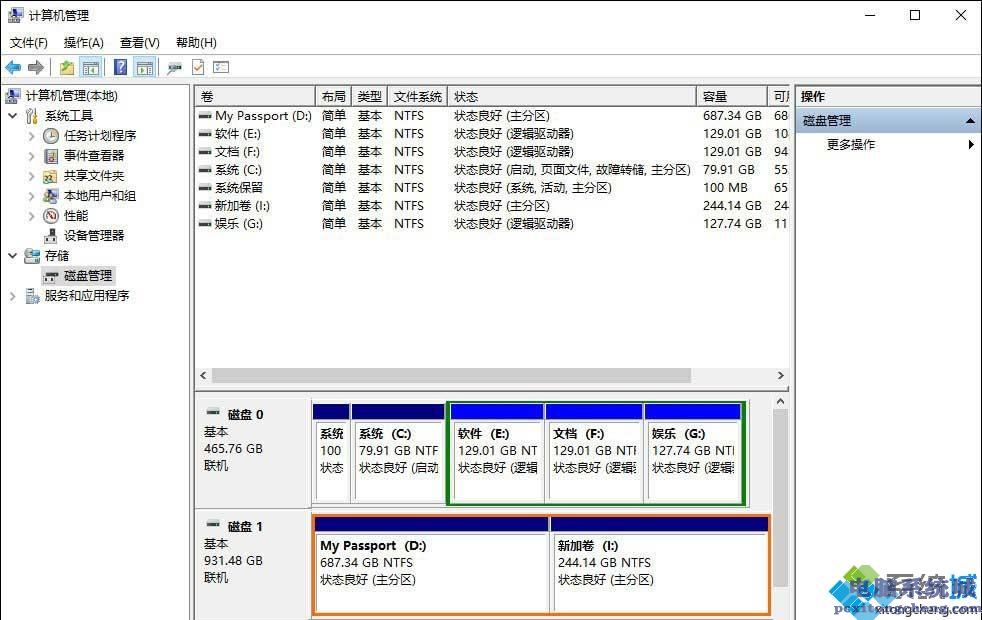
Task: Click 更多操作 in the actions pane
Action: pyautogui.click(x=850, y=145)
